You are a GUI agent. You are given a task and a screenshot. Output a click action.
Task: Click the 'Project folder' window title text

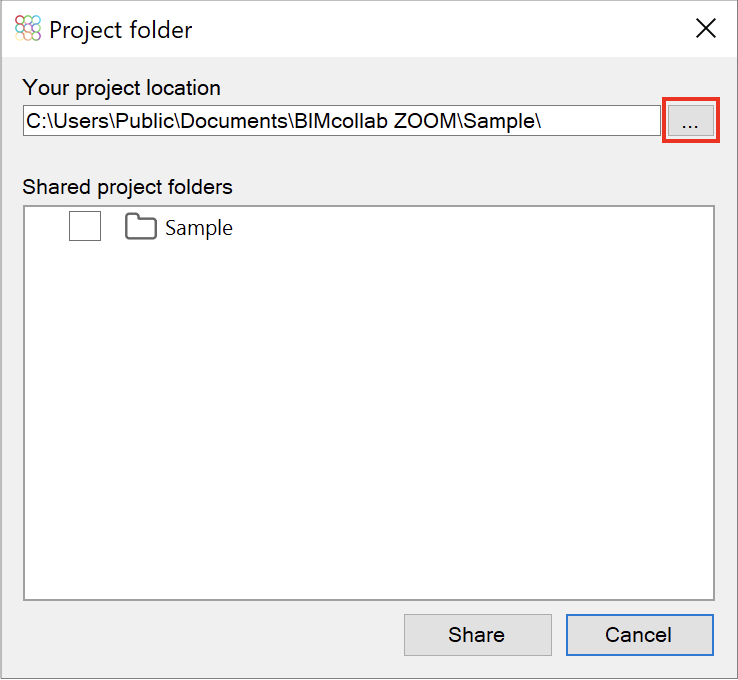[x=121, y=31]
